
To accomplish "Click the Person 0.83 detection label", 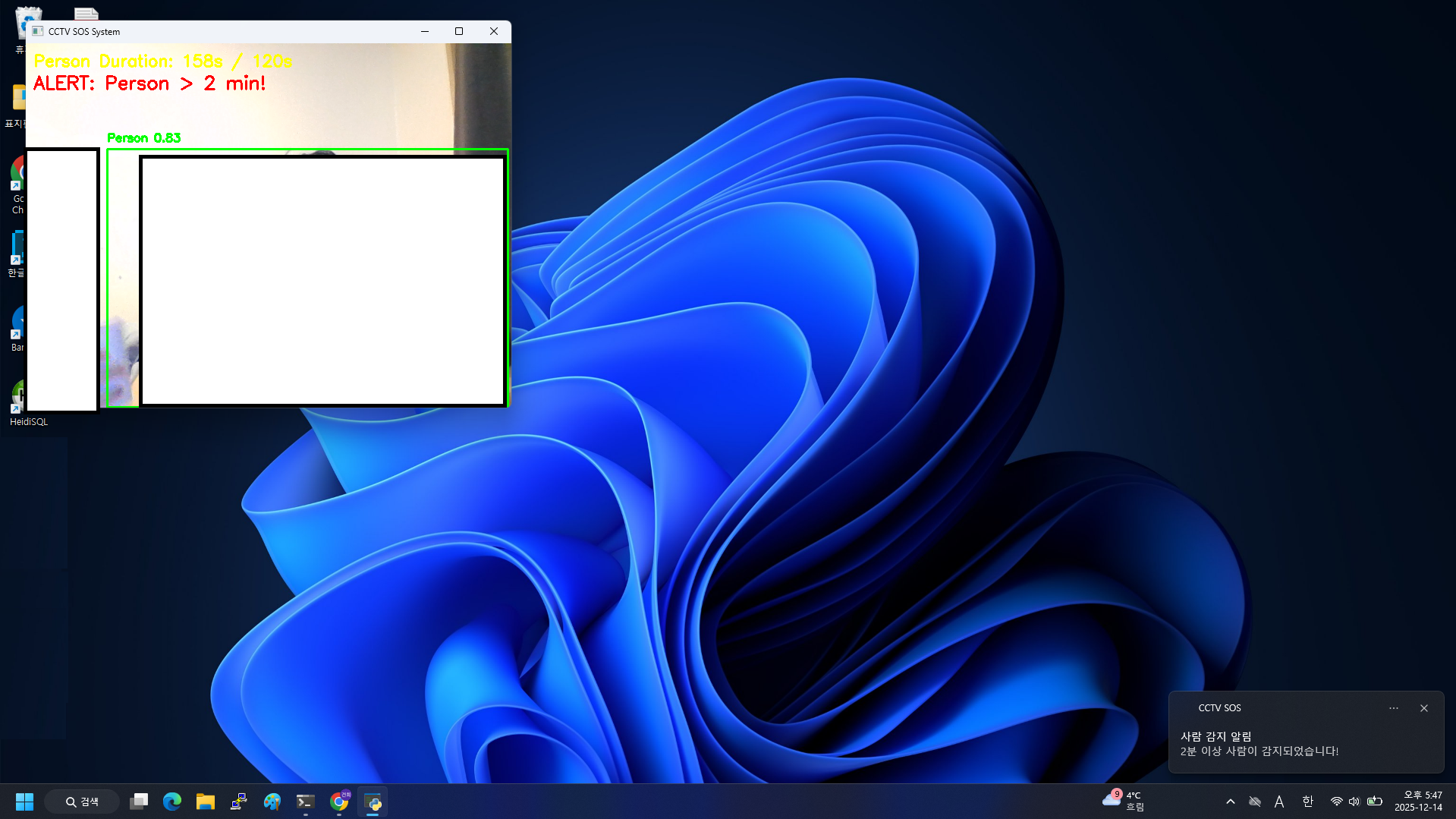I will click(x=144, y=138).
